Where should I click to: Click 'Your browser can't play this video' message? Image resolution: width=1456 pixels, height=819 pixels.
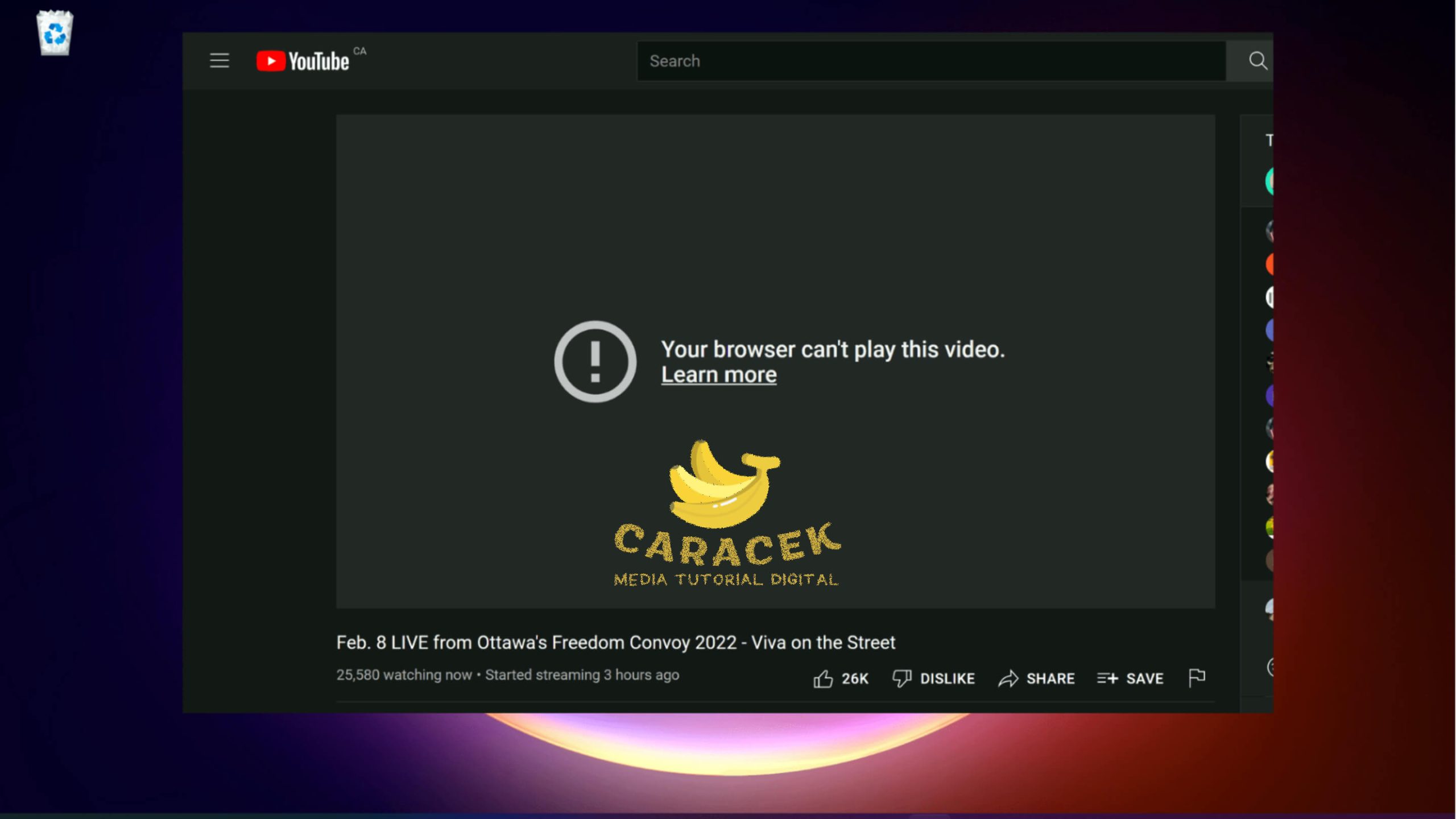(832, 349)
